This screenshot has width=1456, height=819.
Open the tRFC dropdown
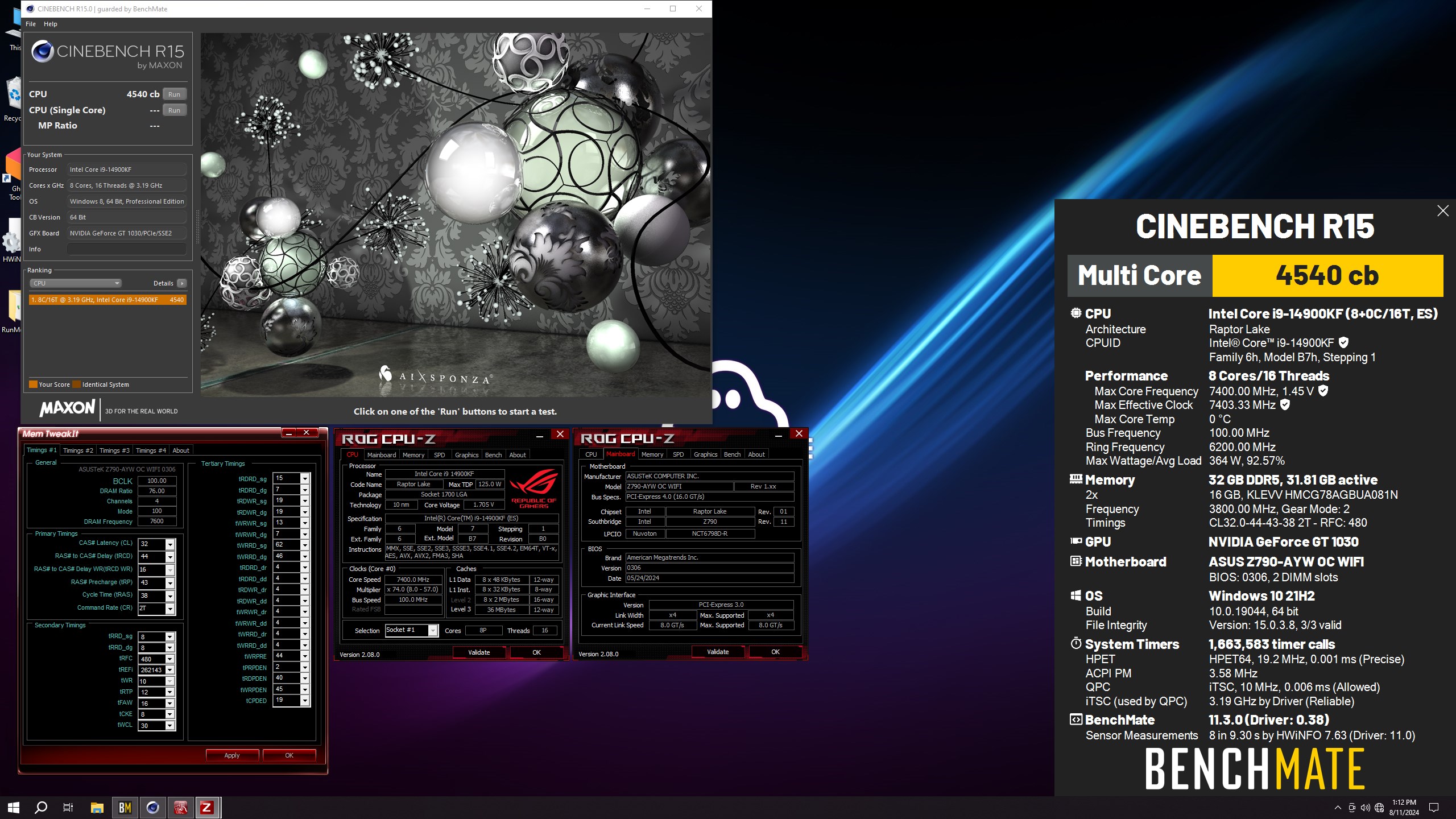pos(169,659)
